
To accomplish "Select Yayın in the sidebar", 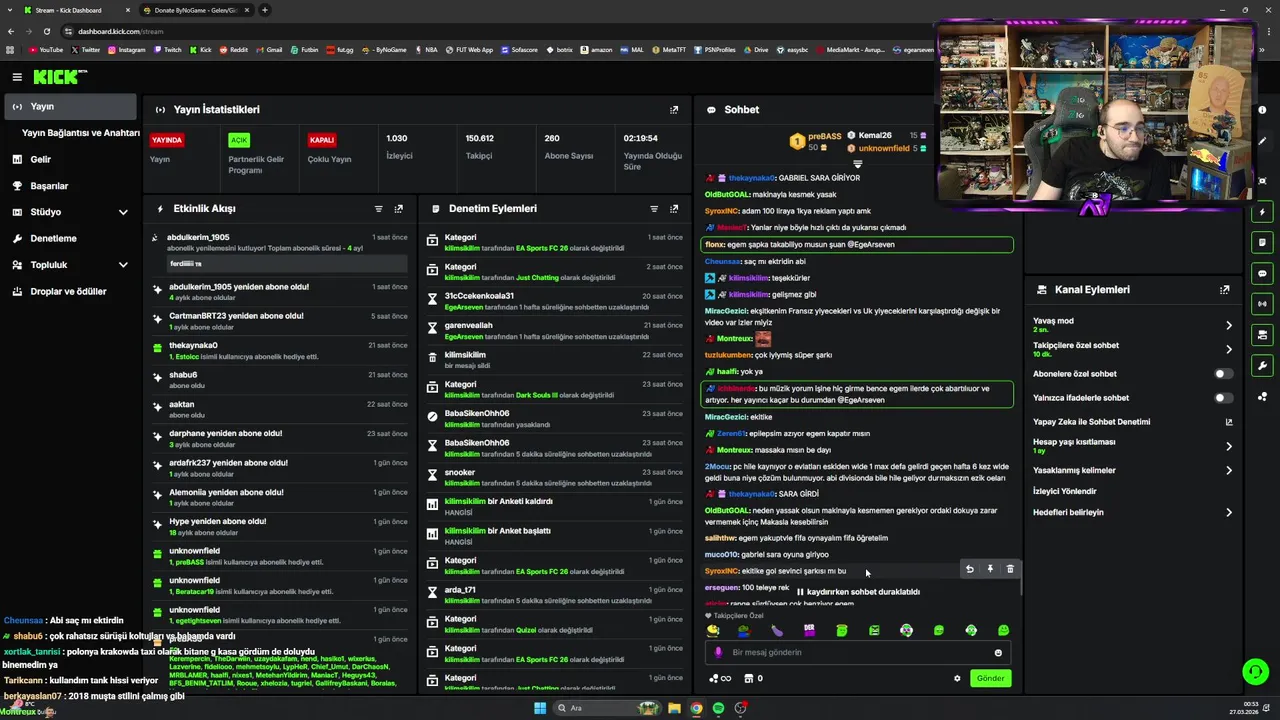I will [x=69, y=106].
